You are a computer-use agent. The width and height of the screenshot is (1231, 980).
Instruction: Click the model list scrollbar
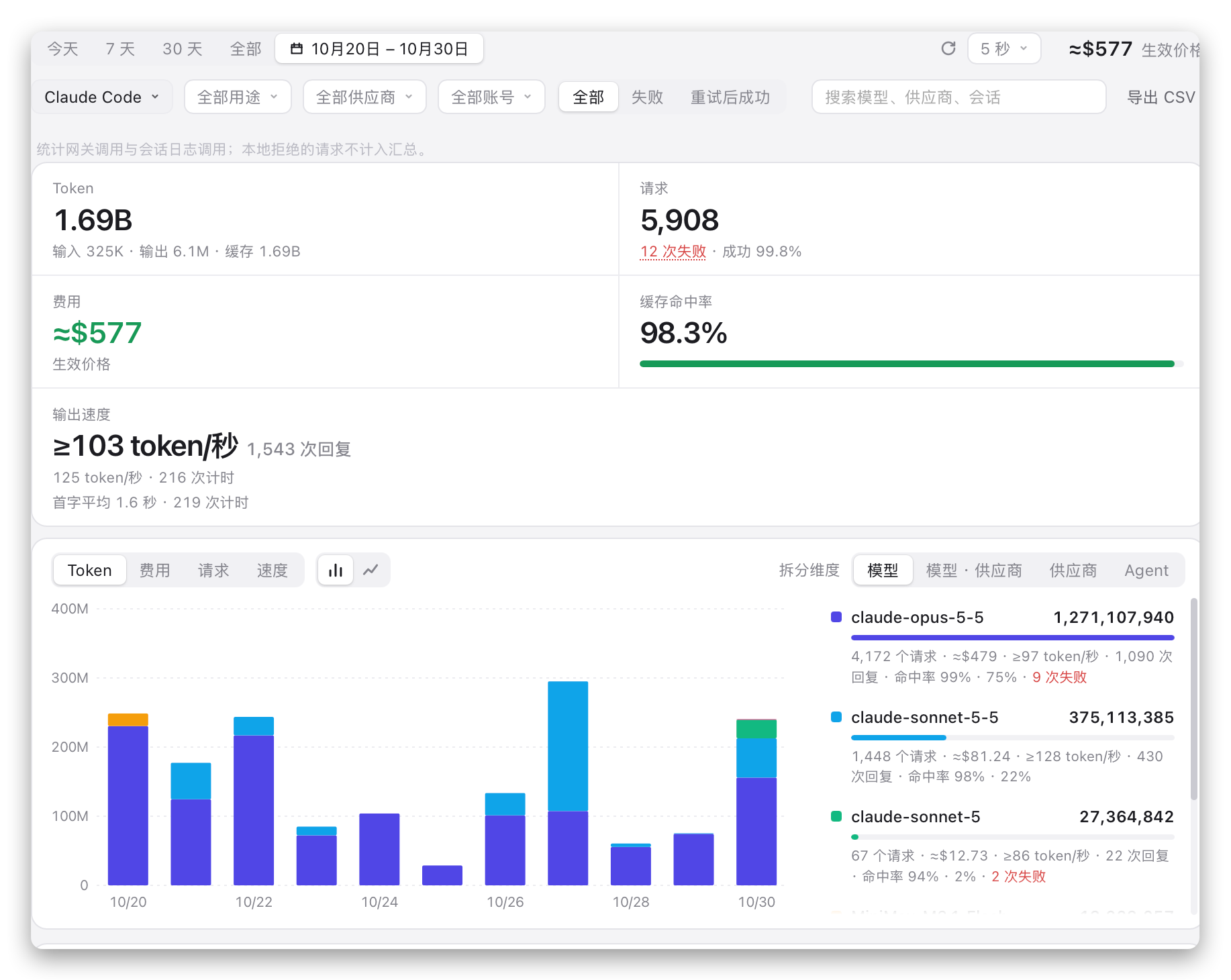click(x=1193, y=699)
